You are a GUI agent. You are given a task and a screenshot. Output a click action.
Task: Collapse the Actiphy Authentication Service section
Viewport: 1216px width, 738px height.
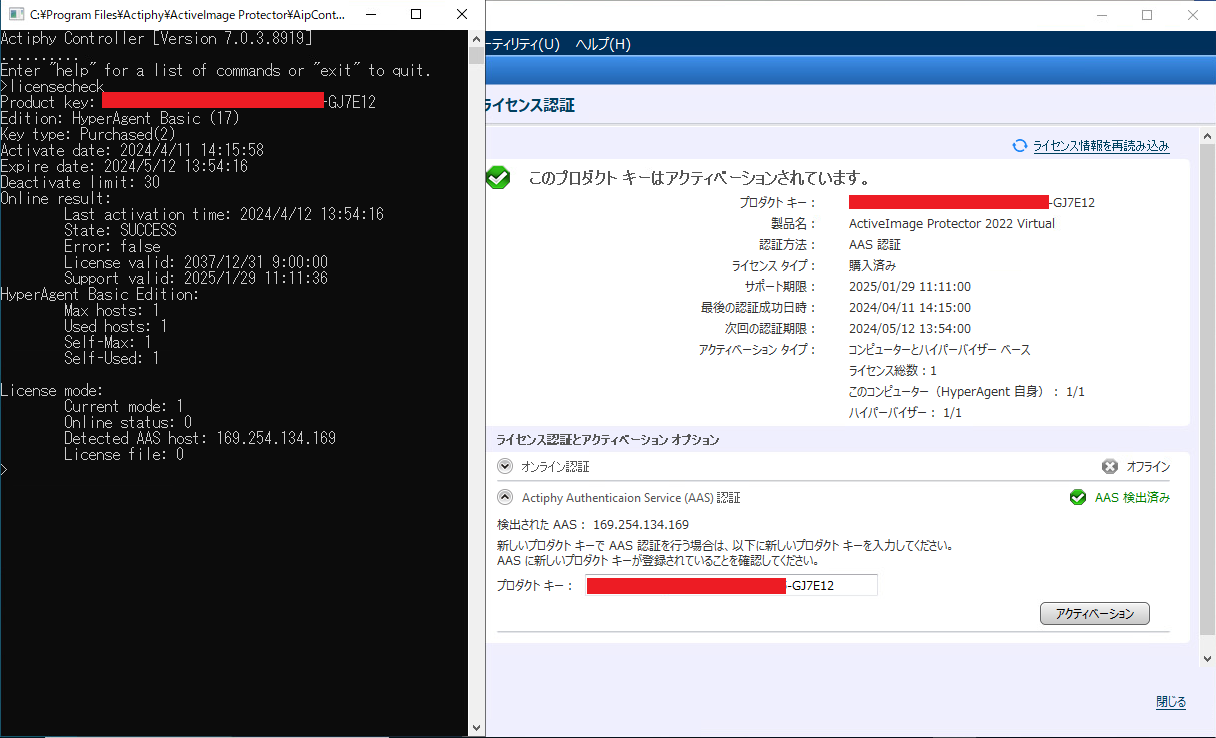504,497
